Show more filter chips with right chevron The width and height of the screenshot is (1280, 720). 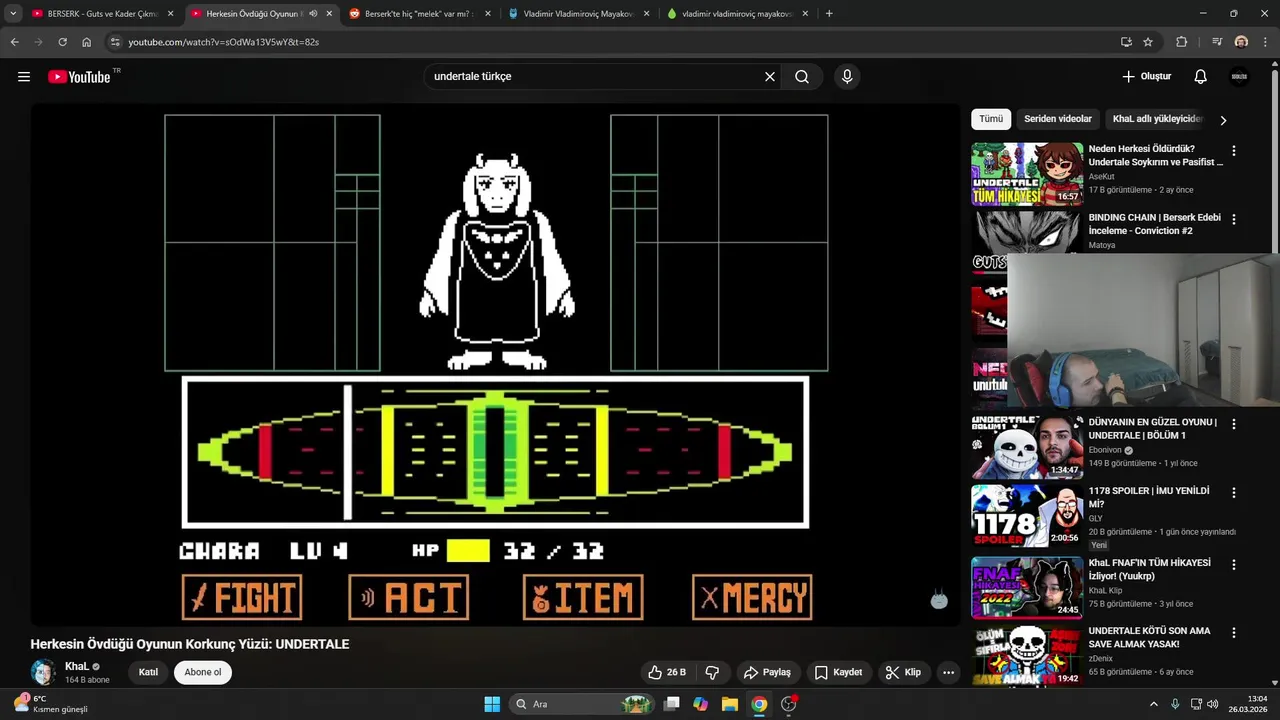(1222, 120)
